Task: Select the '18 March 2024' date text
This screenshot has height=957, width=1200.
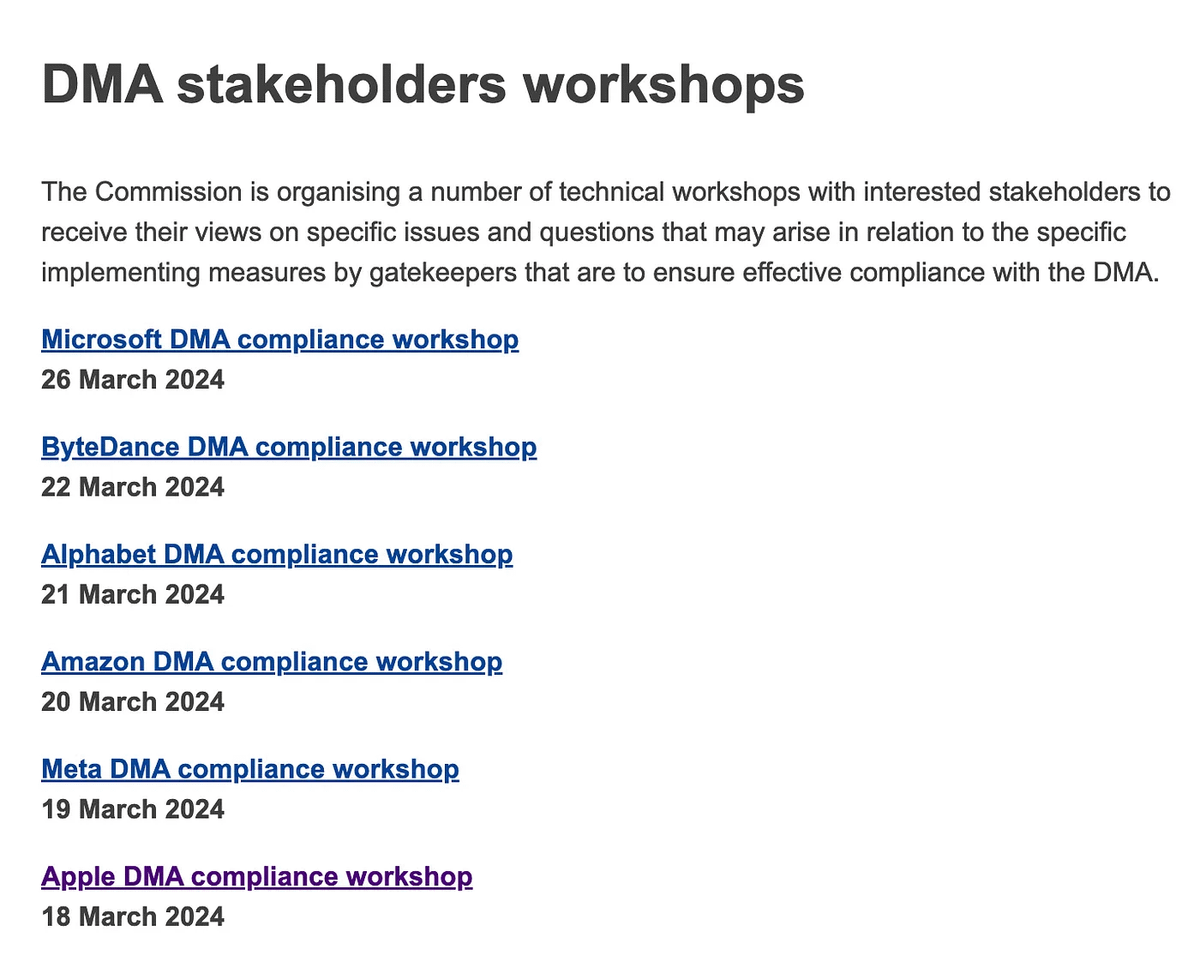Action: pyautogui.click(x=133, y=917)
